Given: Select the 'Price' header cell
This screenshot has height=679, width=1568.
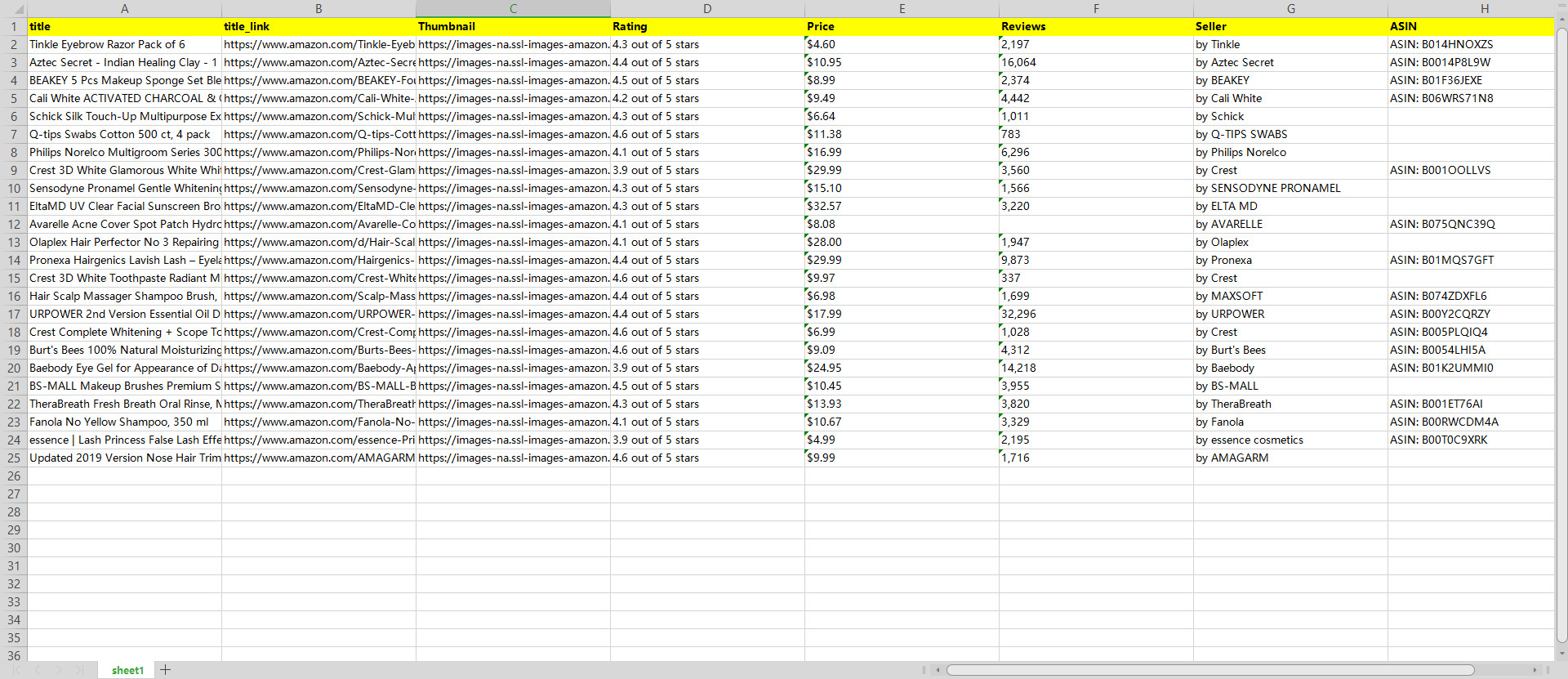Looking at the screenshot, I should pyautogui.click(x=902, y=26).
